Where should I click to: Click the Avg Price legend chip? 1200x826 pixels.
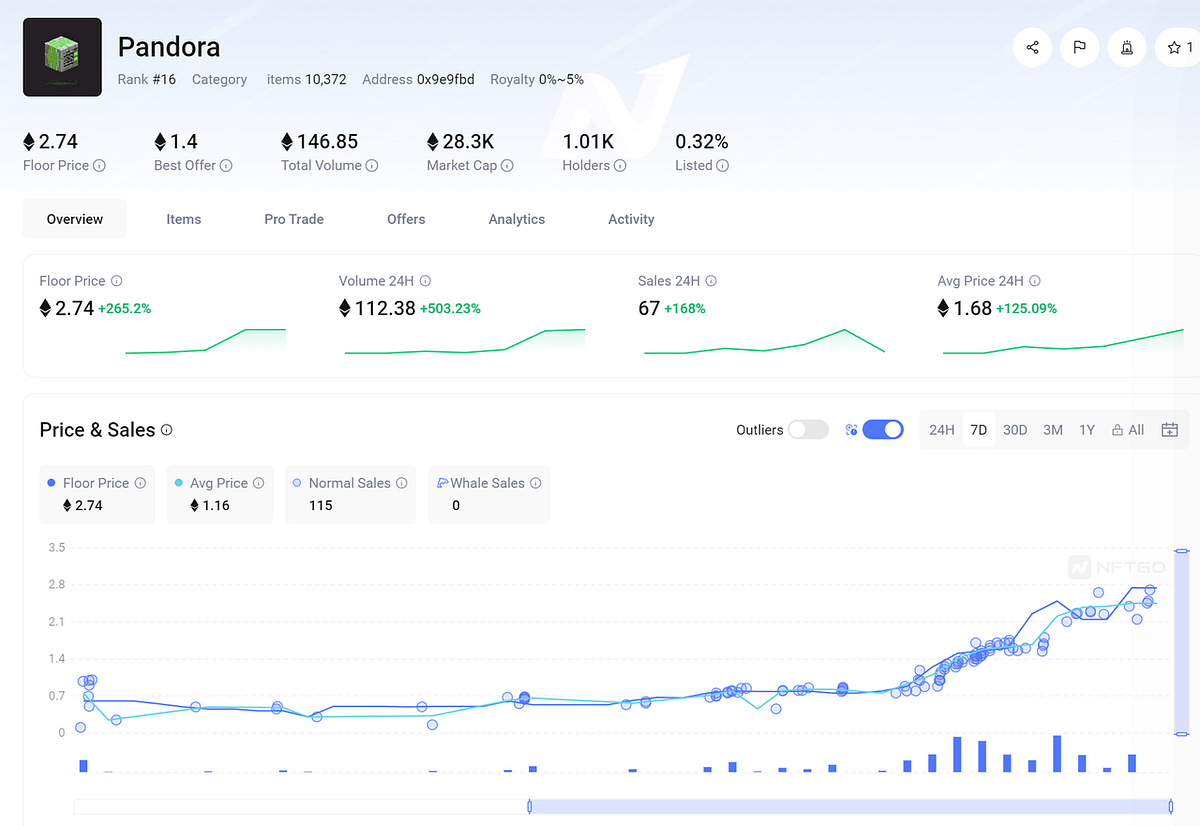click(x=219, y=494)
